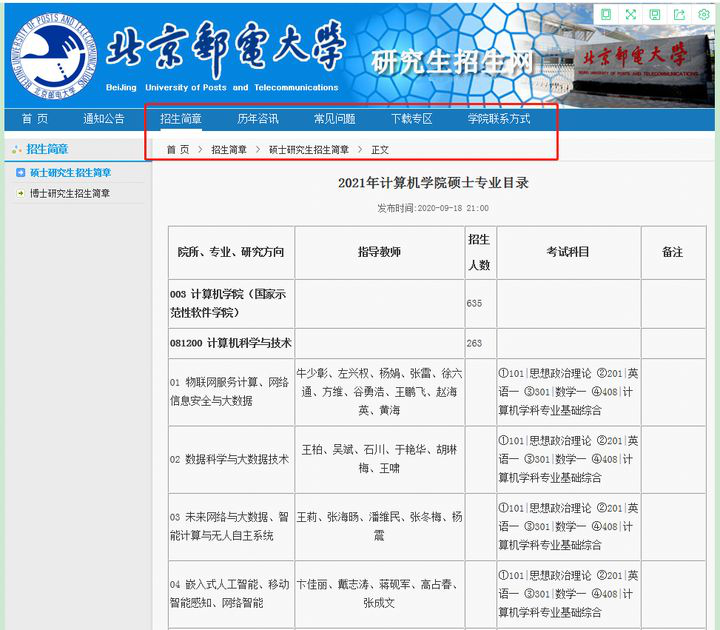Select the 招生简章 navigation tab
The height and width of the screenshot is (630, 720).
tap(181, 119)
